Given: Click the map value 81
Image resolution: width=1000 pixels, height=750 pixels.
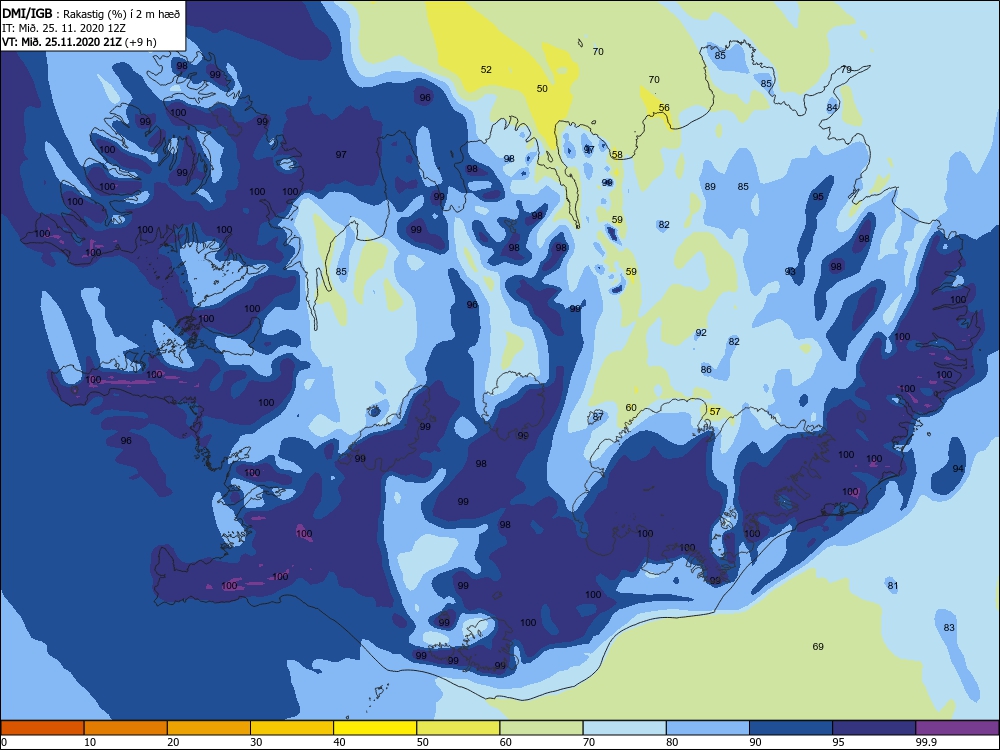Looking at the screenshot, I should (893, 586).
